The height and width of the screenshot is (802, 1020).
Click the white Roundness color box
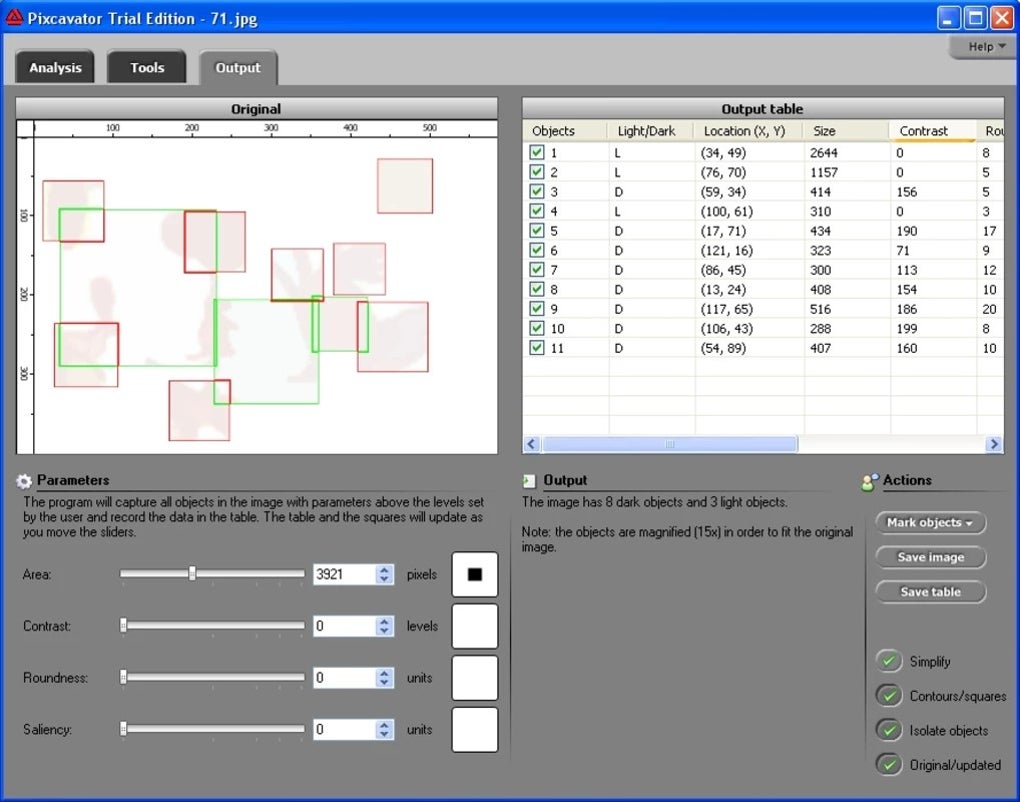474,677
